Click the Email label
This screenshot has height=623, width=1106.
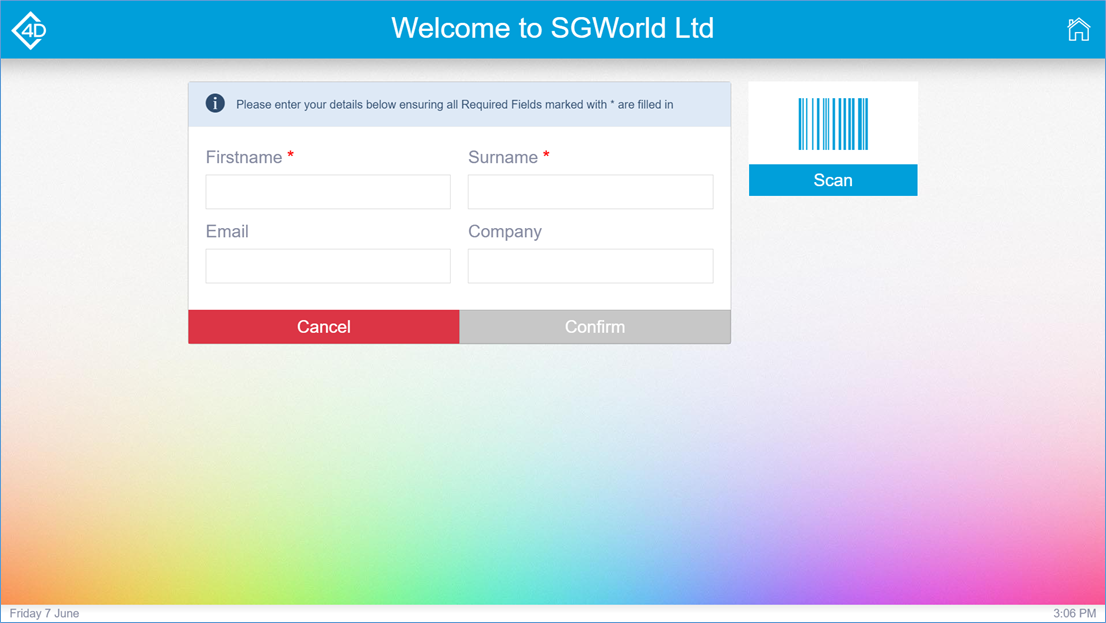[x=227, y=231]
